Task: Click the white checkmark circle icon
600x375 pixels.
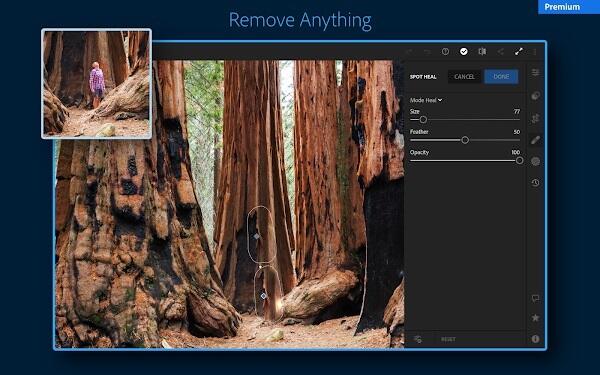Action: (463, 51)
